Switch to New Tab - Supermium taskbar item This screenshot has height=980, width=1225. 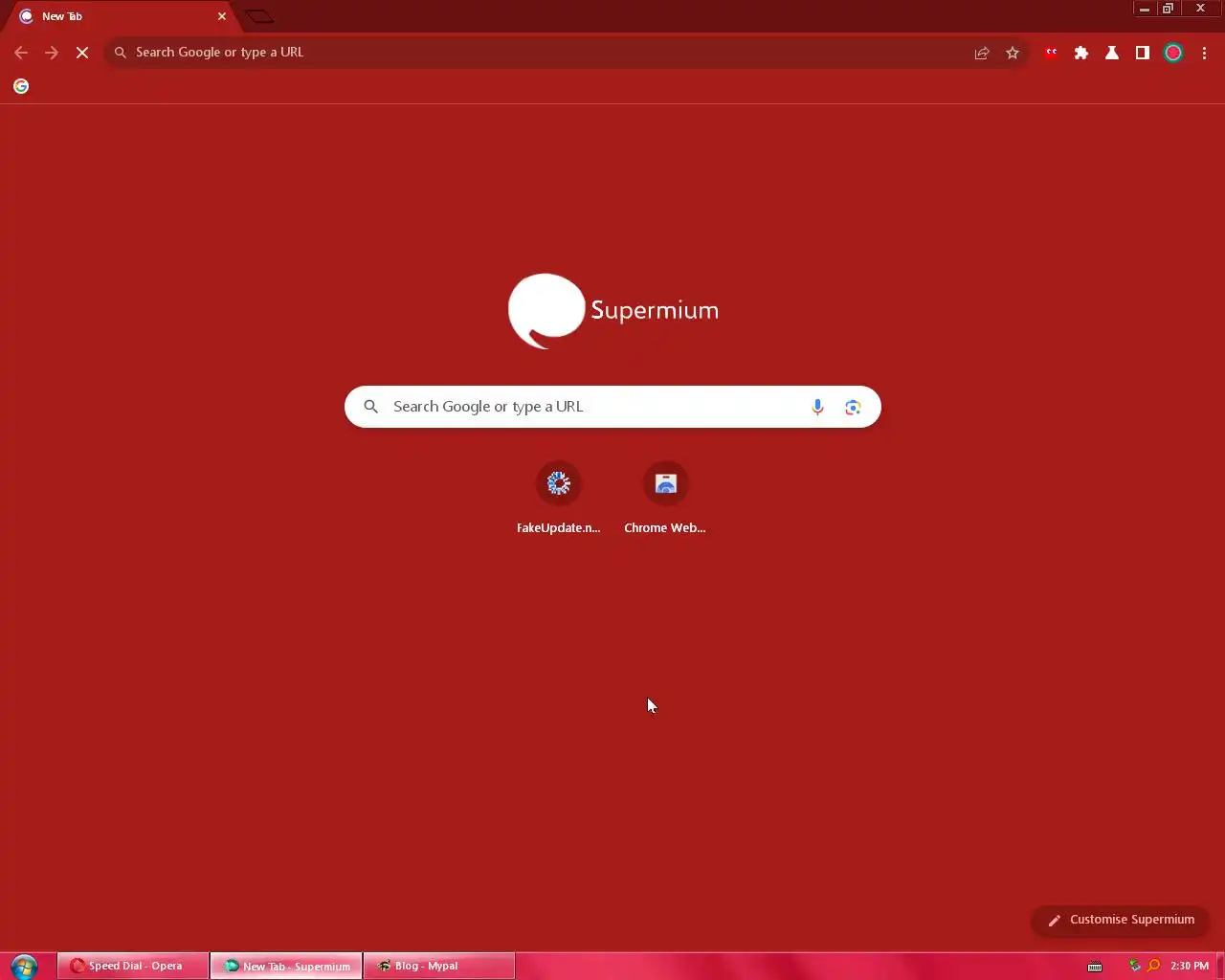point(286,966)
